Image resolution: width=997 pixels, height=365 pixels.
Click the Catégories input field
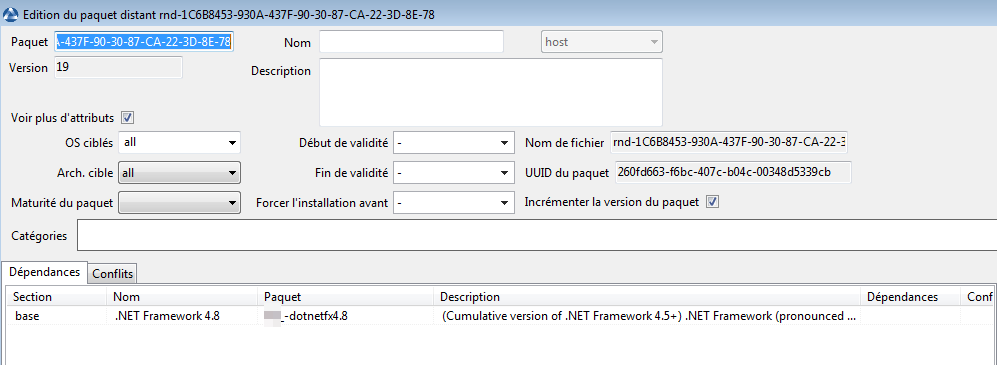coord(537,235)
